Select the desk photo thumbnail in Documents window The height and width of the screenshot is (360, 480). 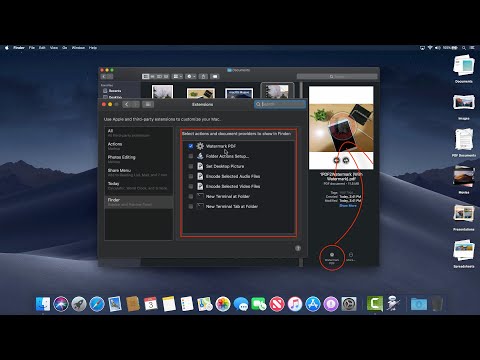201,93
